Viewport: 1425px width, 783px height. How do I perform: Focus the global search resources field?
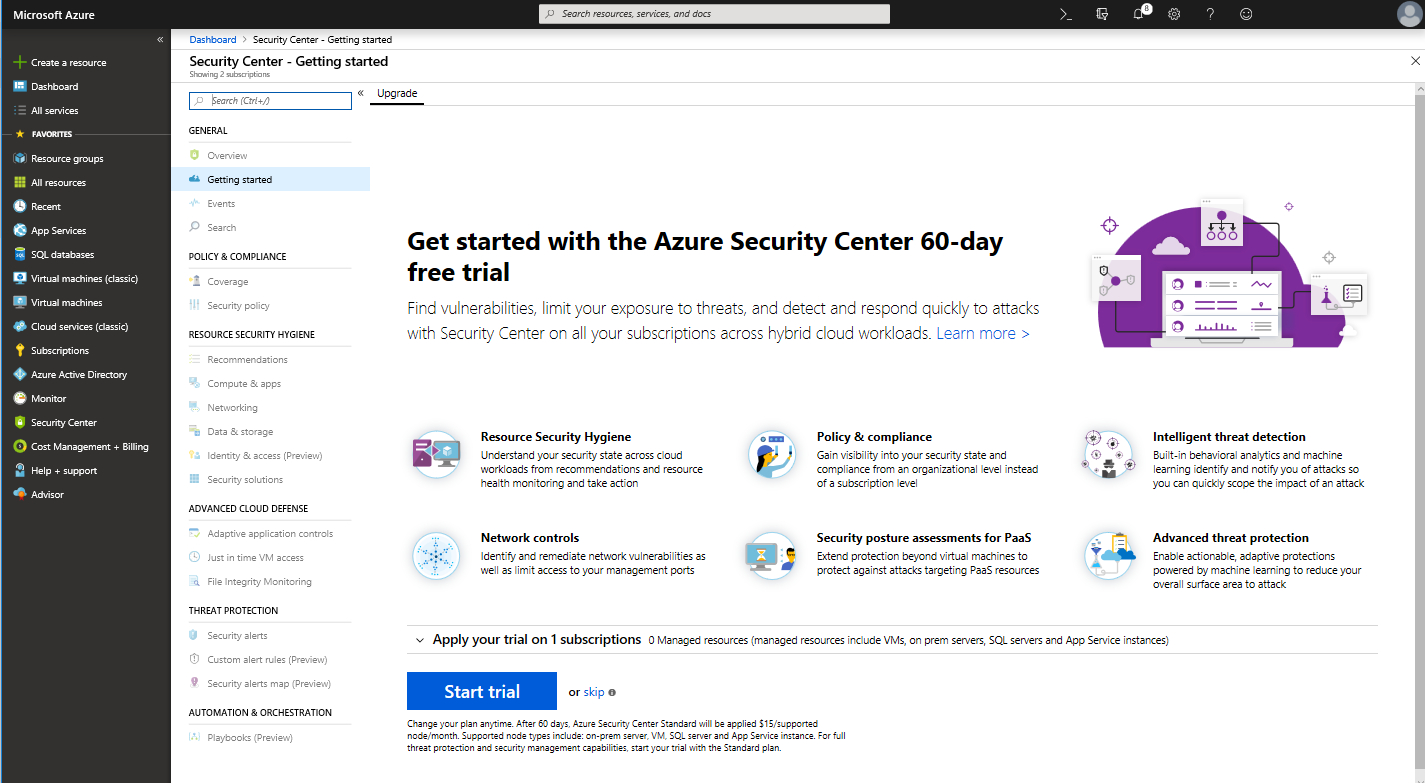pos(714,14)
